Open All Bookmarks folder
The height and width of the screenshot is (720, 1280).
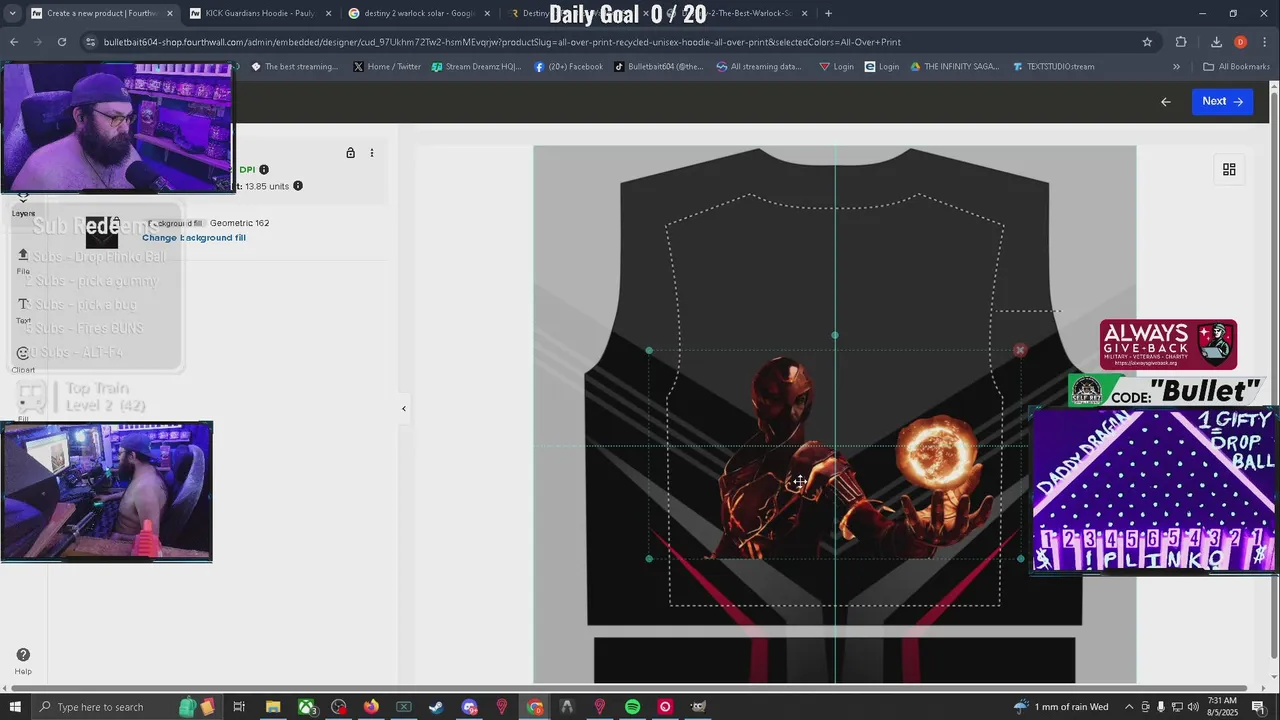click(x=1237, y=67)
